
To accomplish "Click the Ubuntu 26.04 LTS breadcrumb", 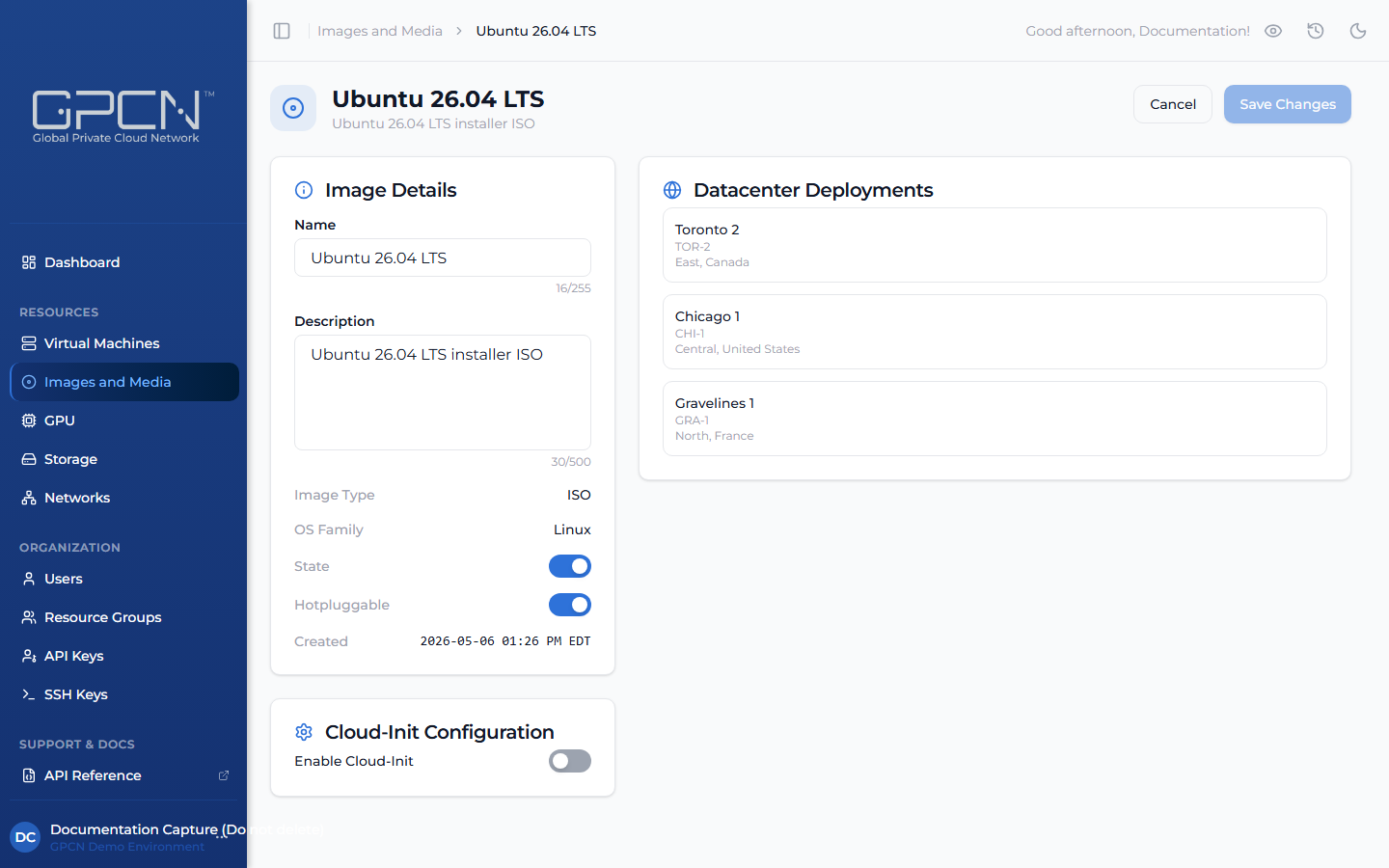I will tap(536, 31).
